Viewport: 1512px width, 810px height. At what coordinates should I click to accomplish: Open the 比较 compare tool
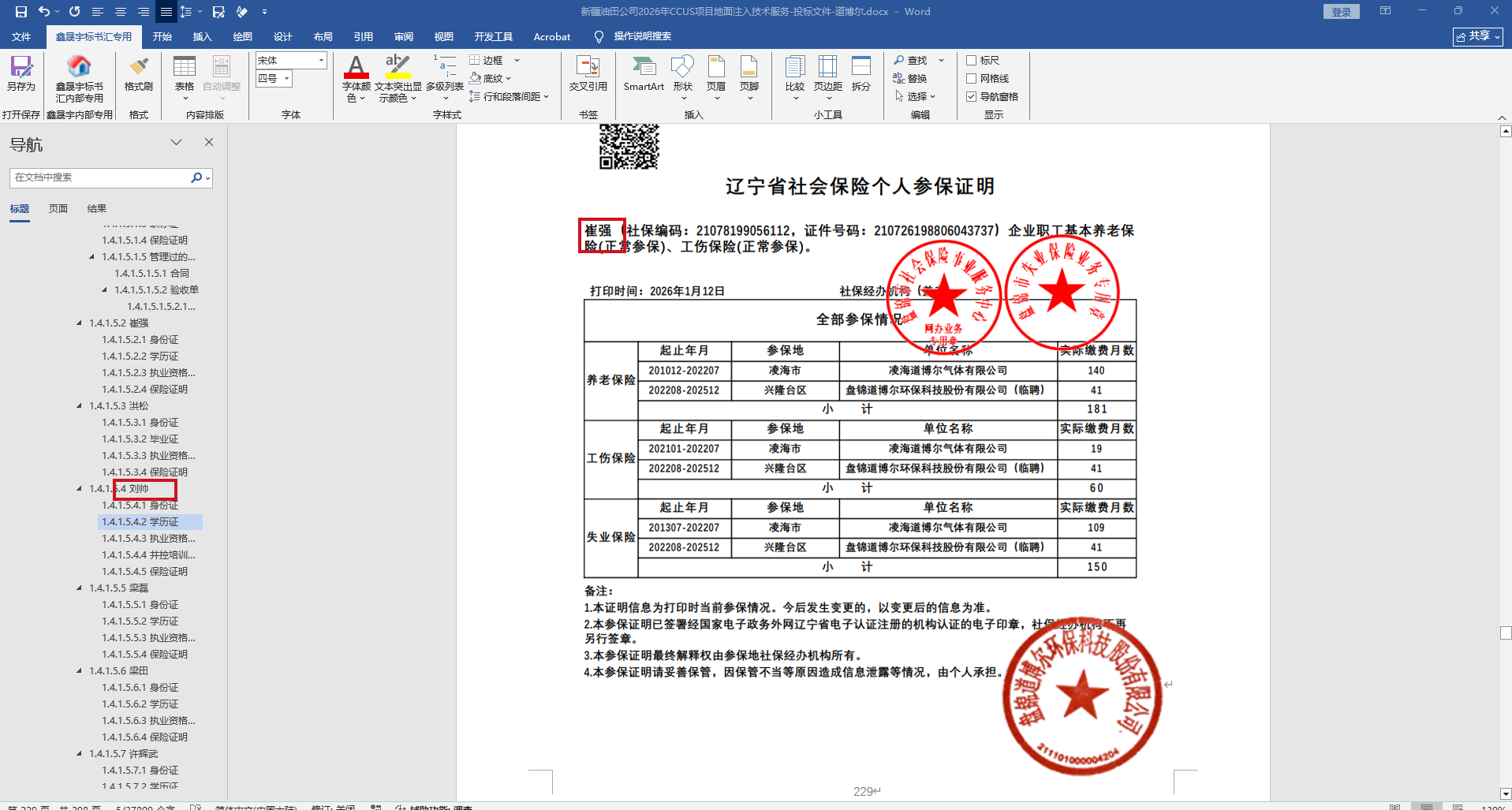click(795, 77)
